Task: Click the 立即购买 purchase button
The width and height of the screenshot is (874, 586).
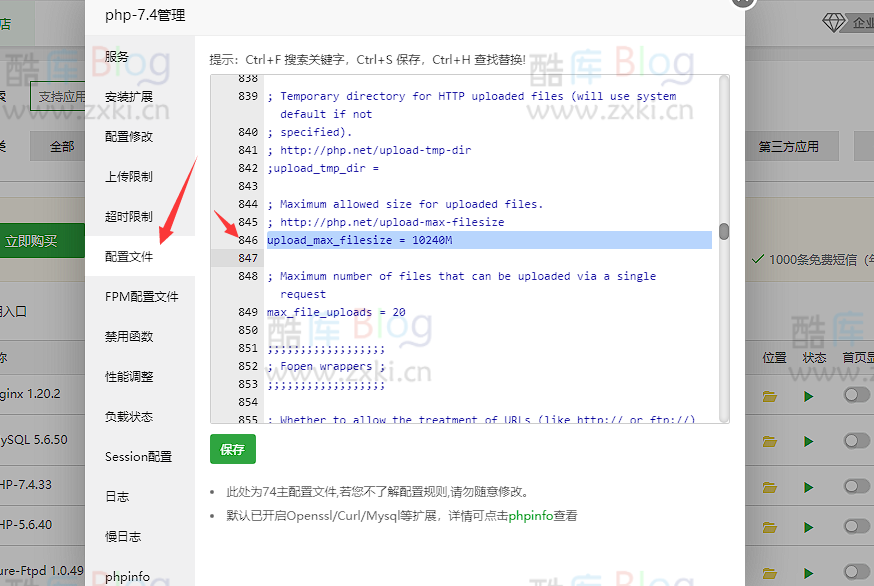Action: click(x=33, y=241)
